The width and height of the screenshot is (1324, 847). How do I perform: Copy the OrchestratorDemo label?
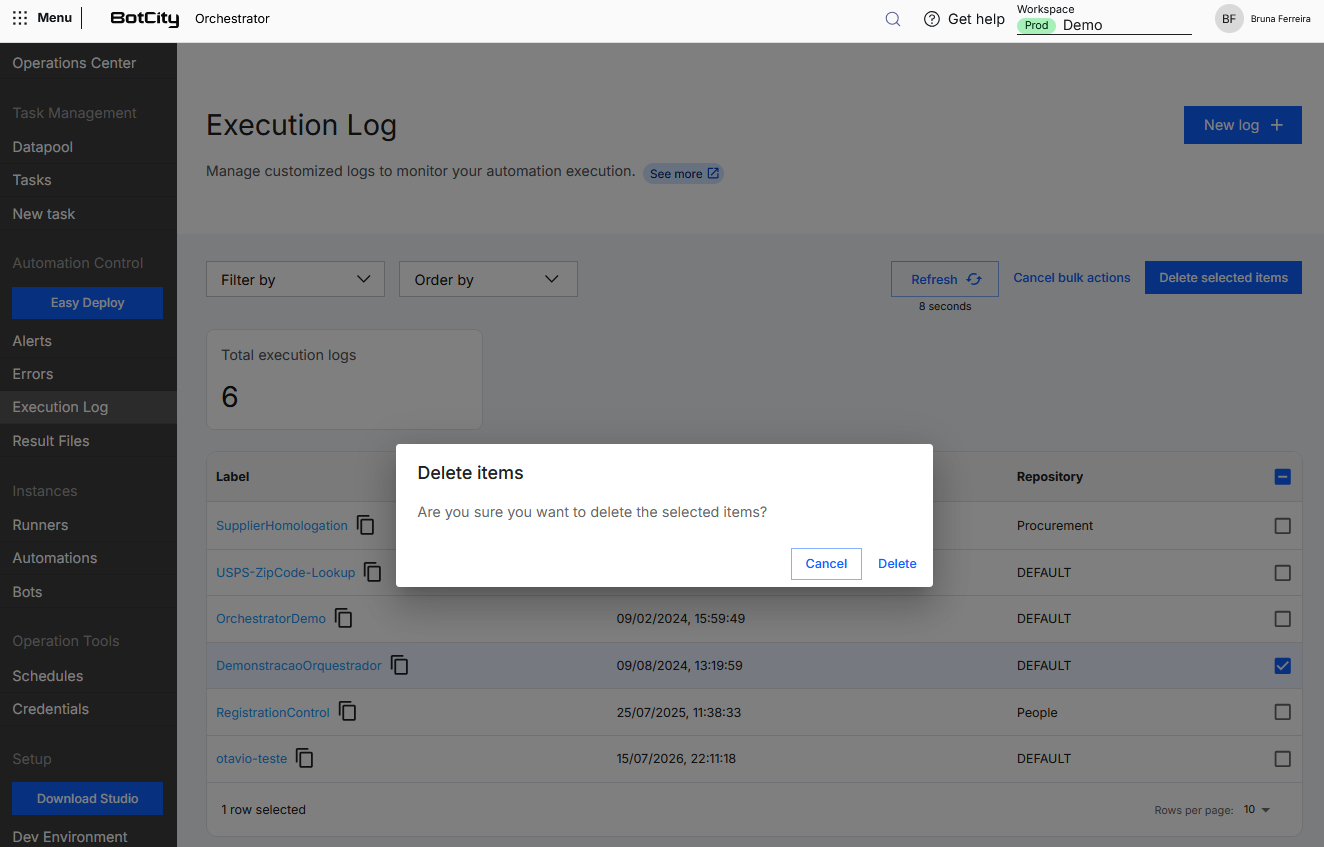[x=344, y=618]
